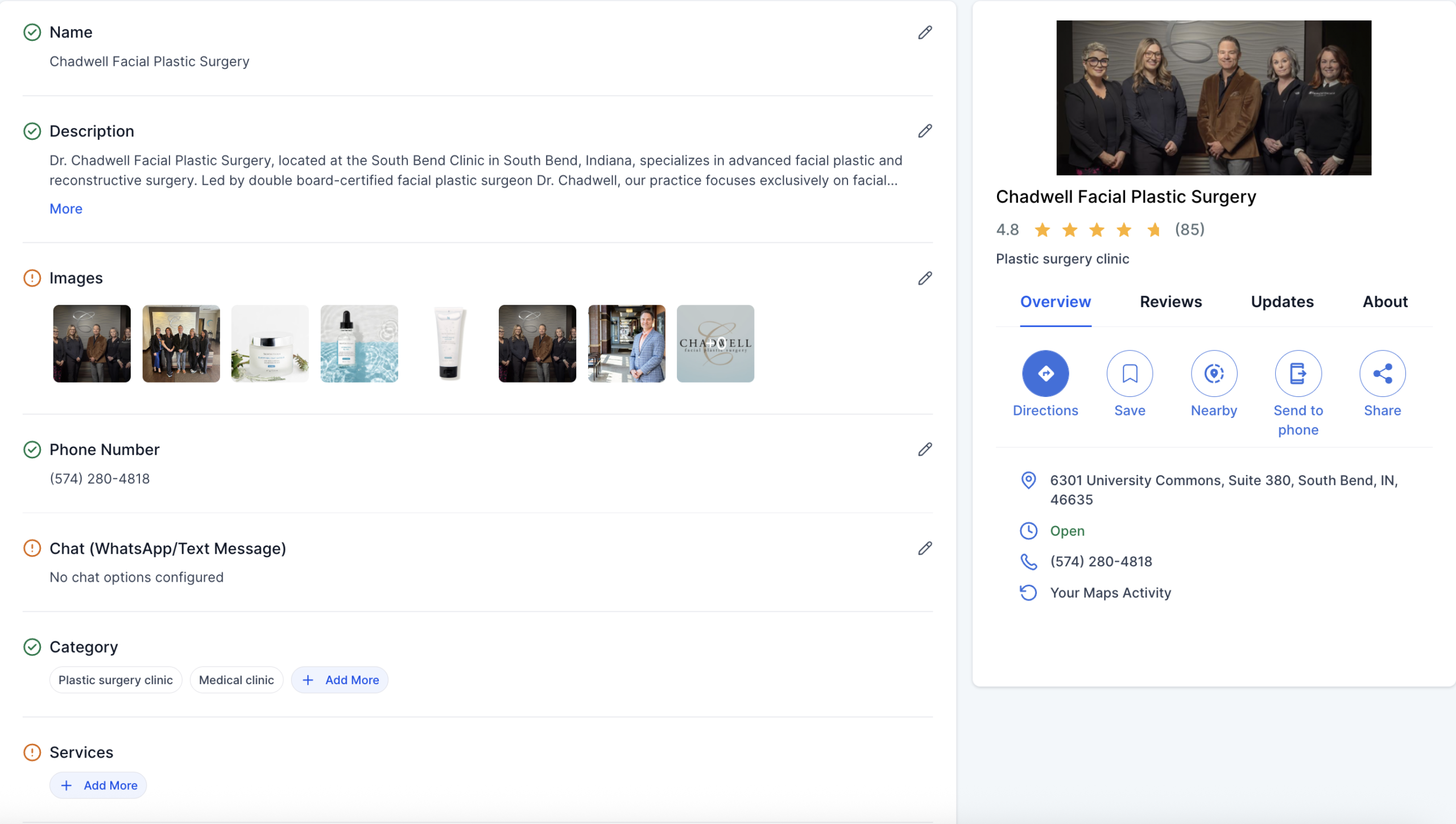Click the star rating in preview
The height and width of the screenshot is (824, 1456).
pyautogui.click(x=1097, y=230)
